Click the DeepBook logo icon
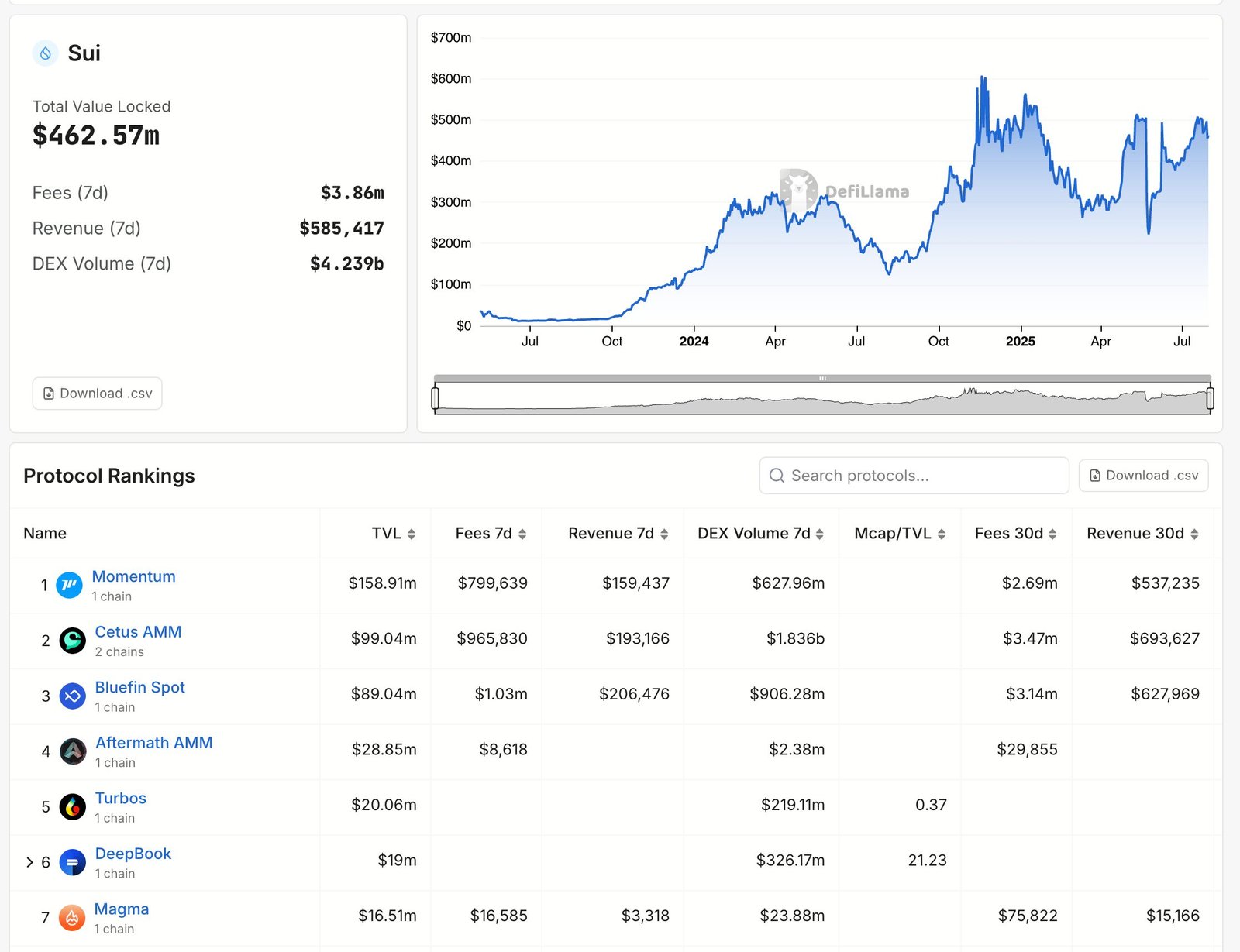The height and width of the screenshot is (952, 1240). coord(73,862)
